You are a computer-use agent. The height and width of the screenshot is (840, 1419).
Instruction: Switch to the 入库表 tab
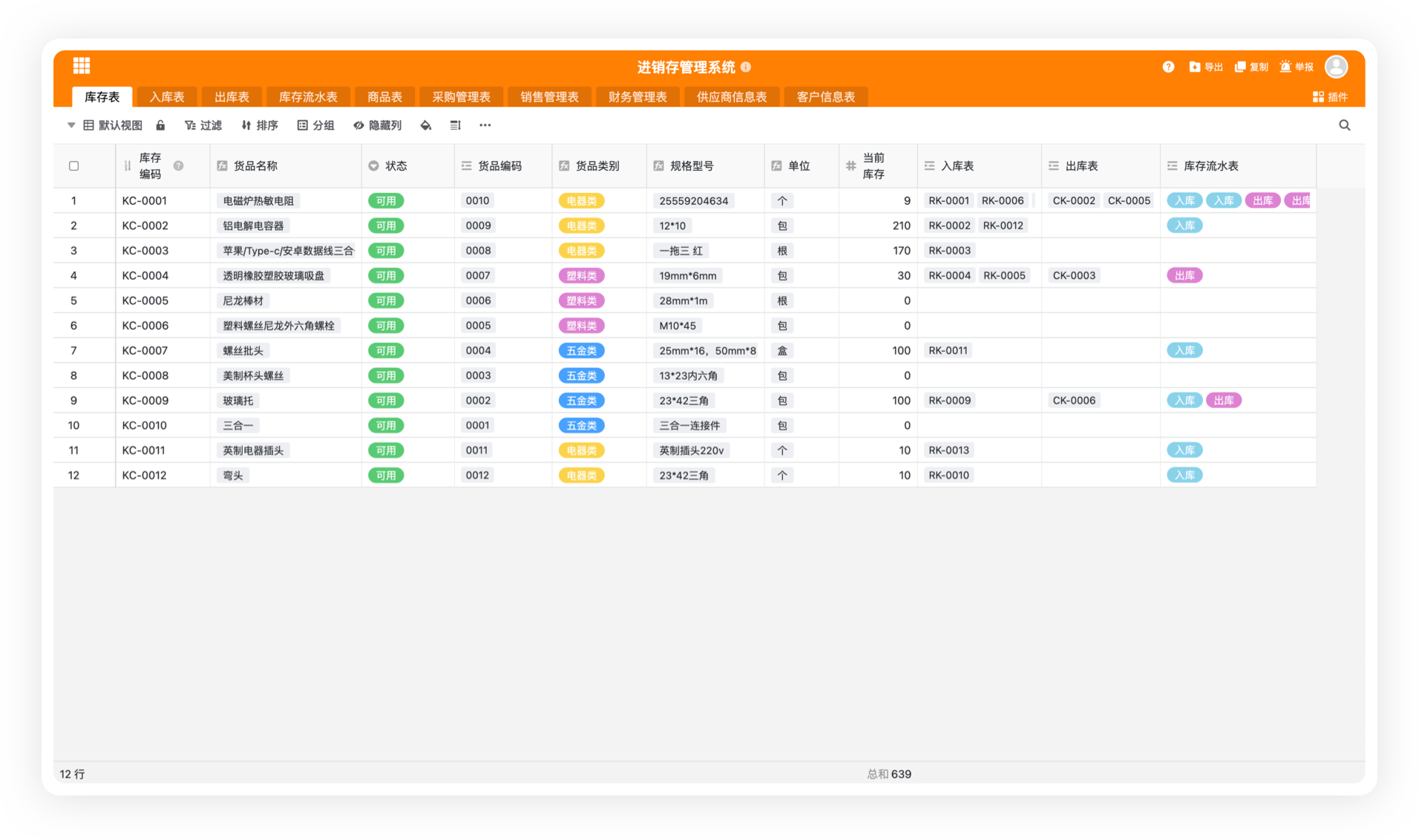click(167, 97)
